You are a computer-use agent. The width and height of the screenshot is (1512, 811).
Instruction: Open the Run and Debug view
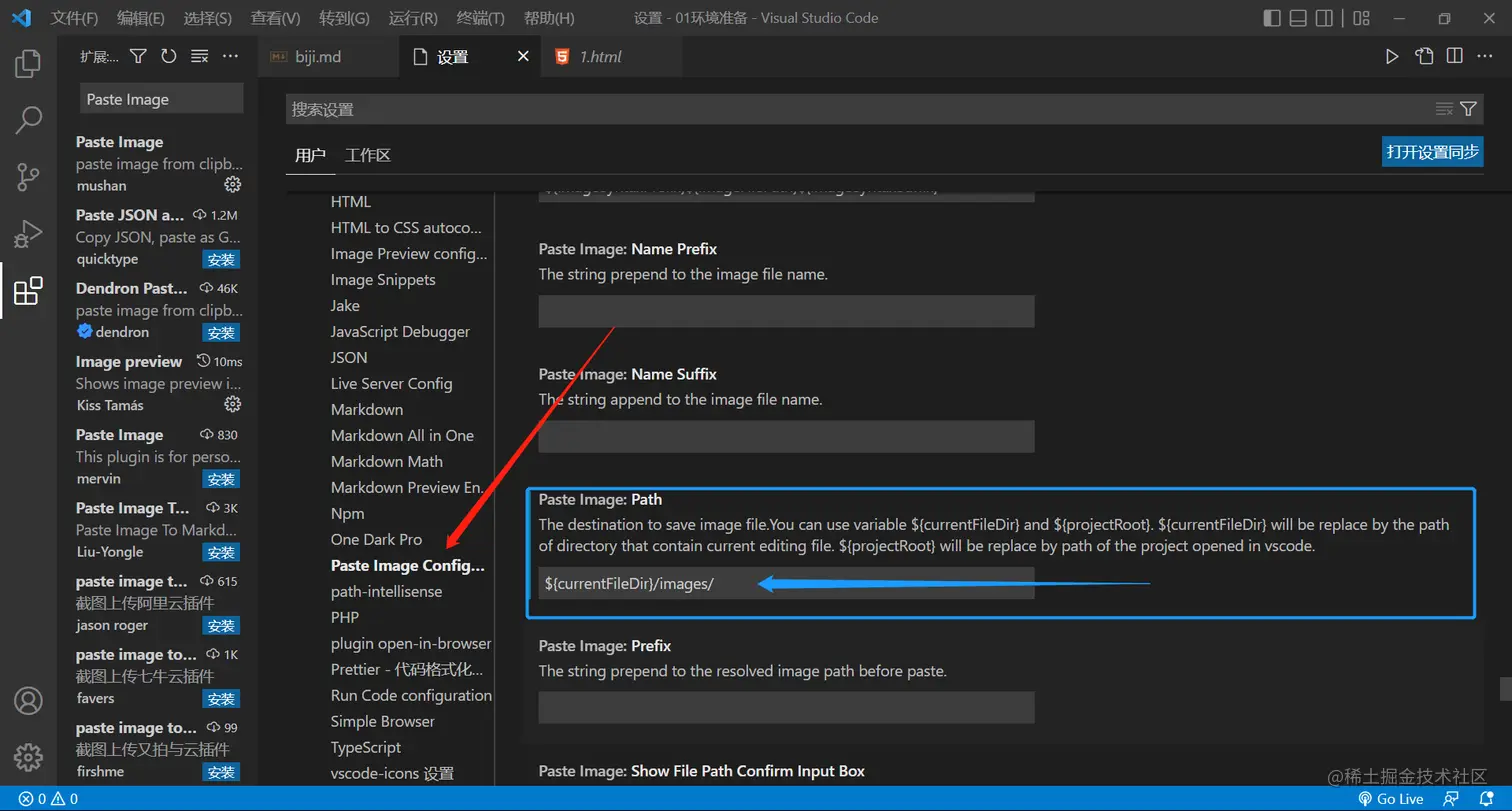click(28, 234)
